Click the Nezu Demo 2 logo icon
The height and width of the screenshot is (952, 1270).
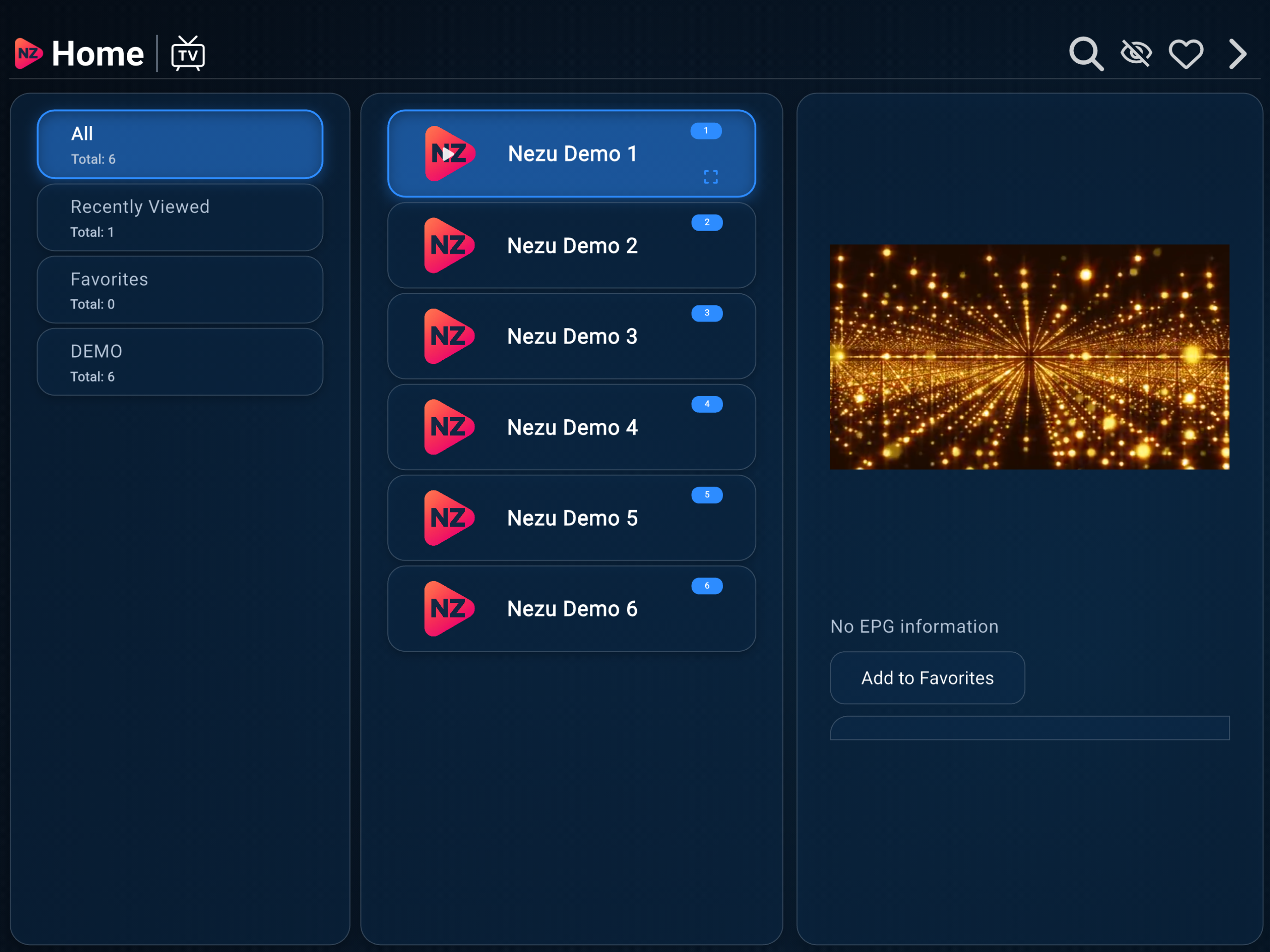[449, 245]
